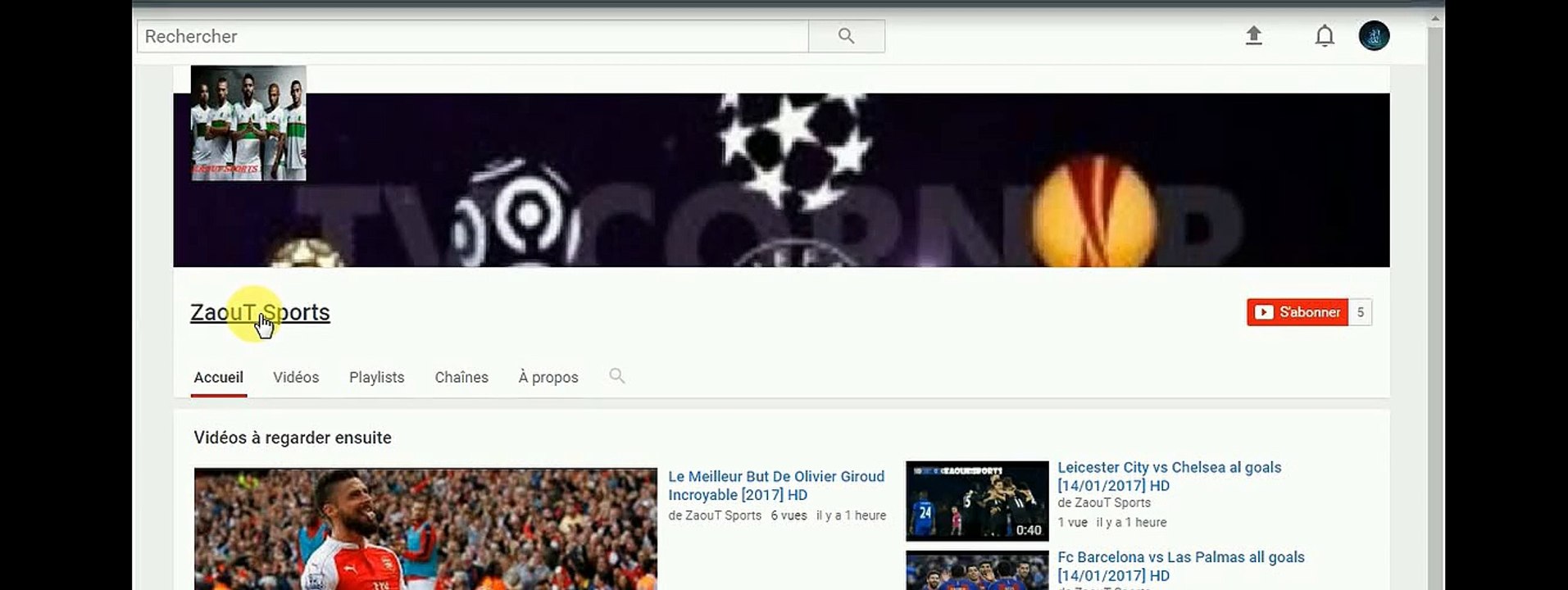
Task: Click the search magnifier button
Action: (x=847, y=36)
